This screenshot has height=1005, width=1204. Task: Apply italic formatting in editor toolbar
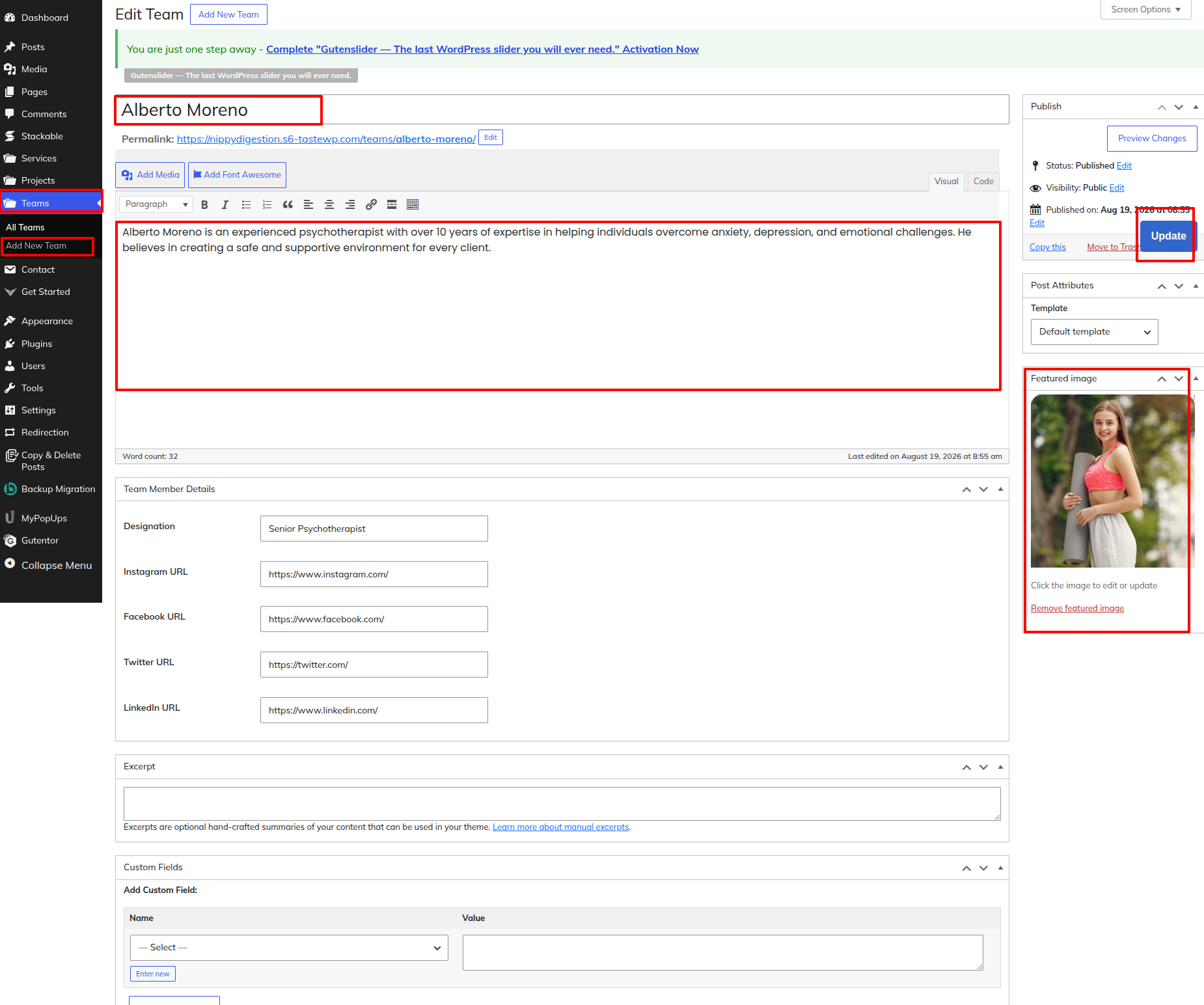[225, 204]
